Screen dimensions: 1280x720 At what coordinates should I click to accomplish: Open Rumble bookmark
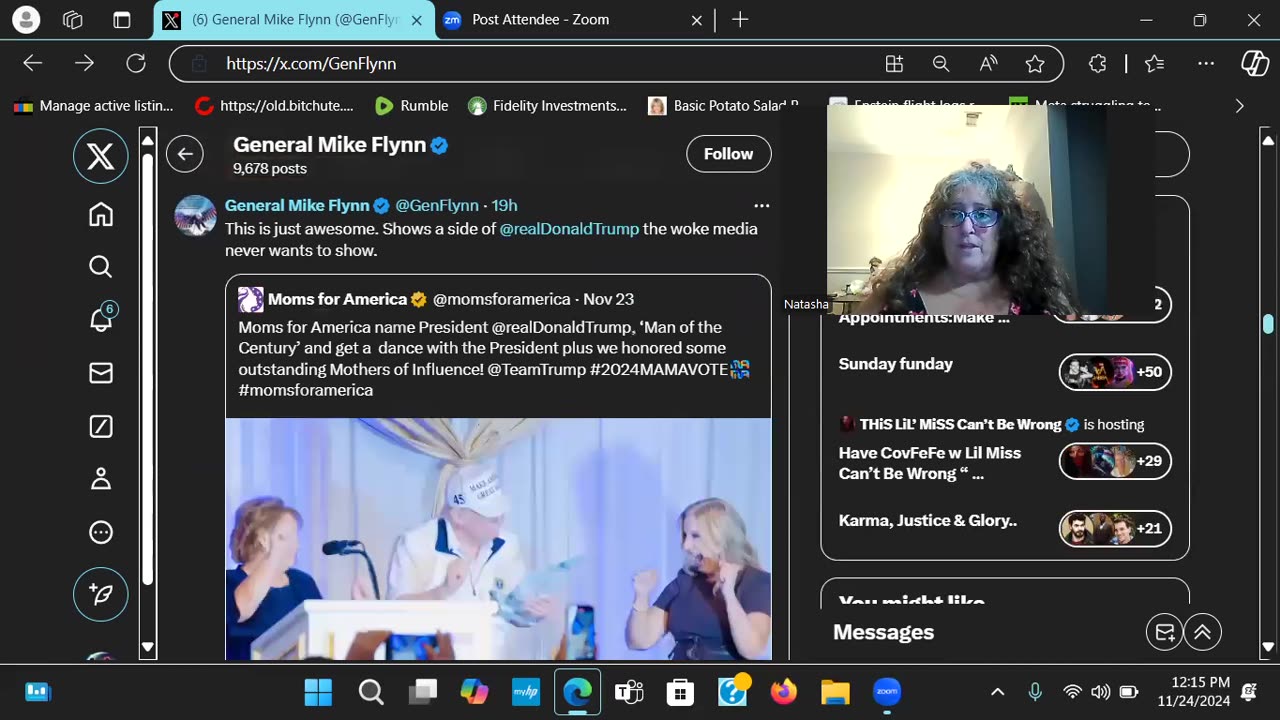(x=412, y=106)
